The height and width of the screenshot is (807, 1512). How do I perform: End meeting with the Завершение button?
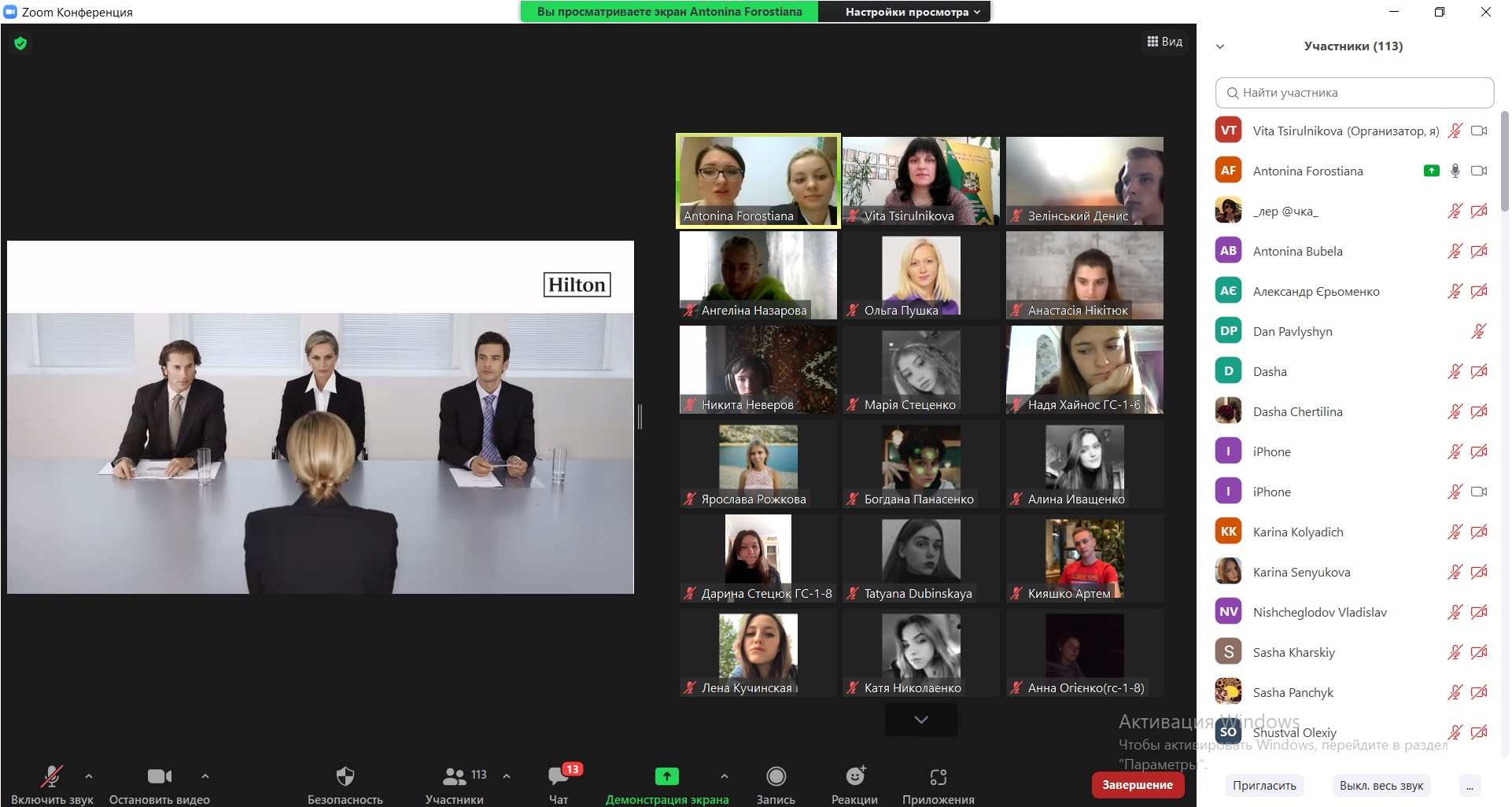(1138, 785)
